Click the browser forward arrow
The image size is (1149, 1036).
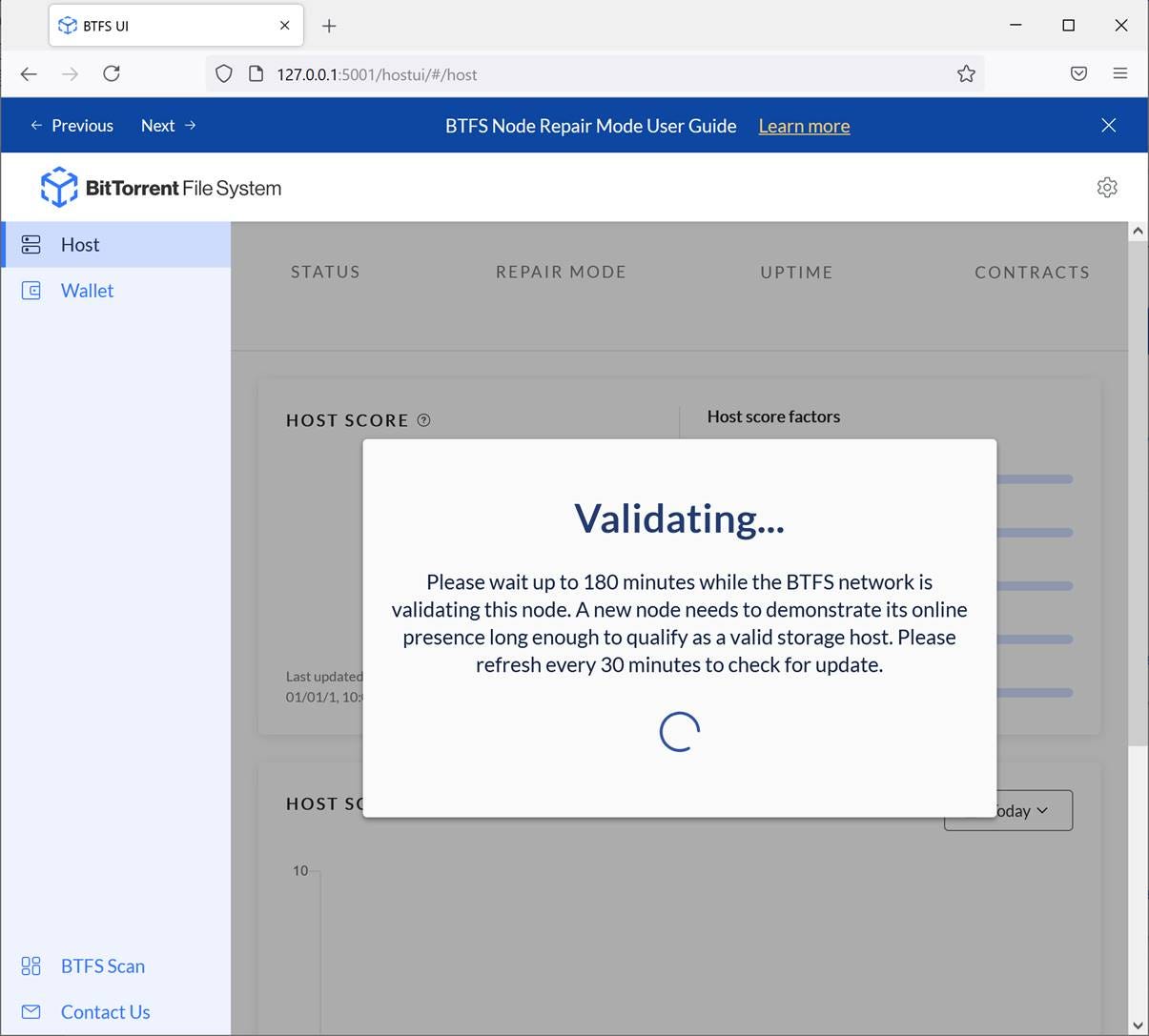(x=70, y=73)
